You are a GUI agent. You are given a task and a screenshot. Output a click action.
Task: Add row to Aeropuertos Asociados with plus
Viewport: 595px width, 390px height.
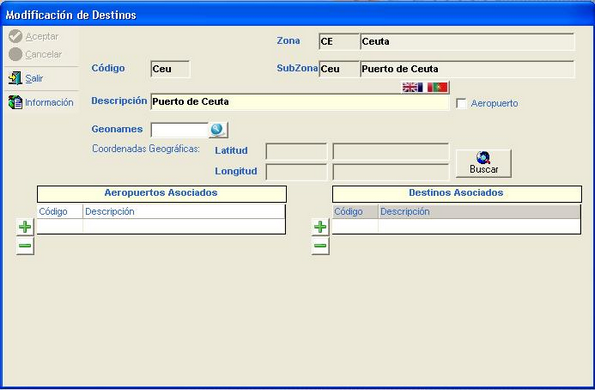[x=25, y=227]
